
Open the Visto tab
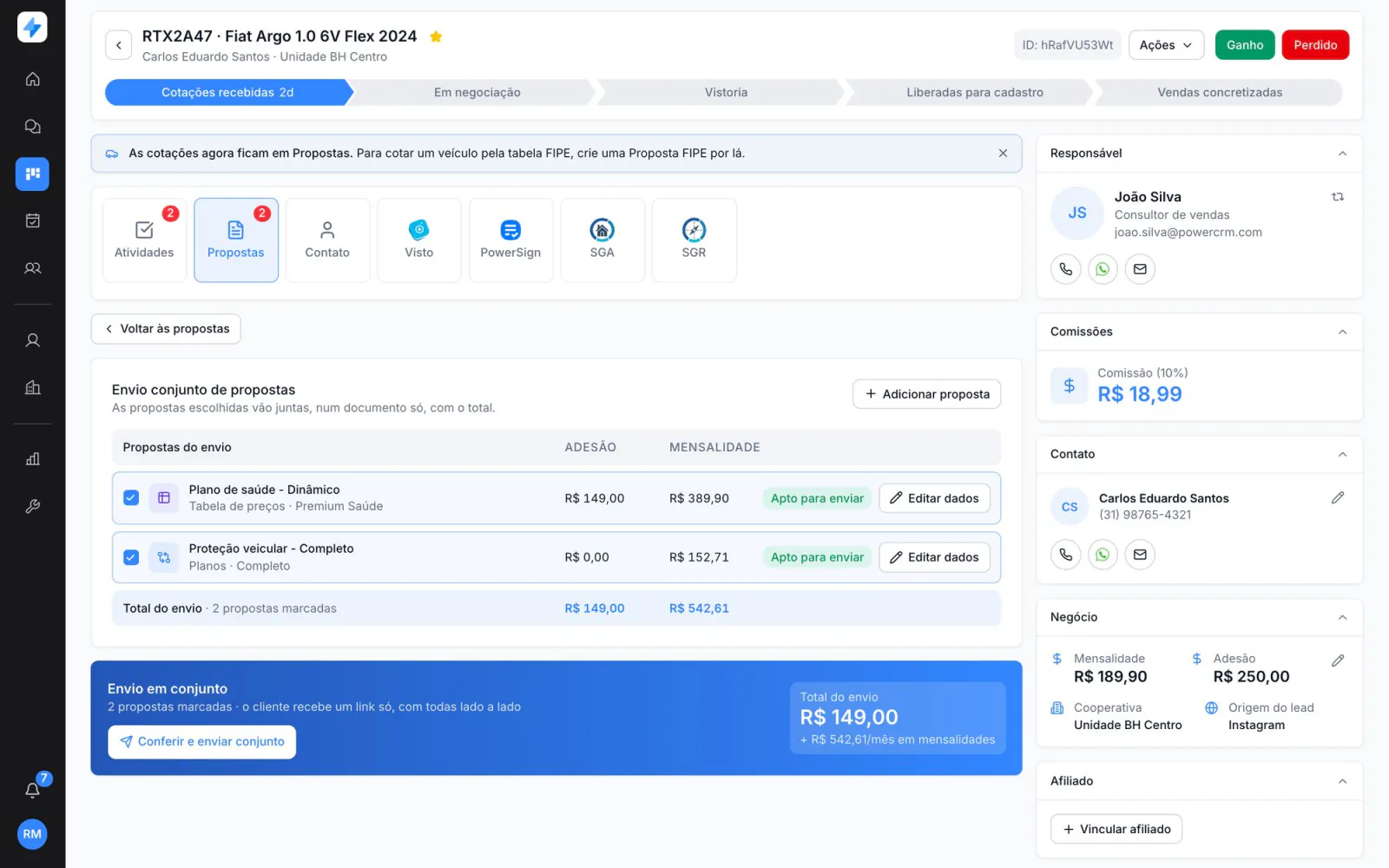[x=418, y=240]
